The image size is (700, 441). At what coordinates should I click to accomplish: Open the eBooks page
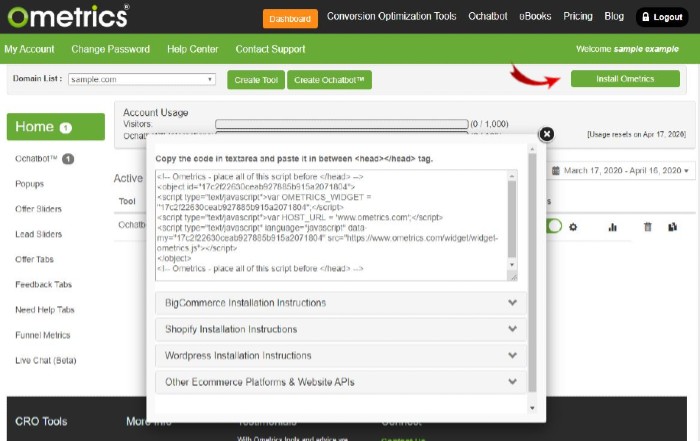point(535,17)
